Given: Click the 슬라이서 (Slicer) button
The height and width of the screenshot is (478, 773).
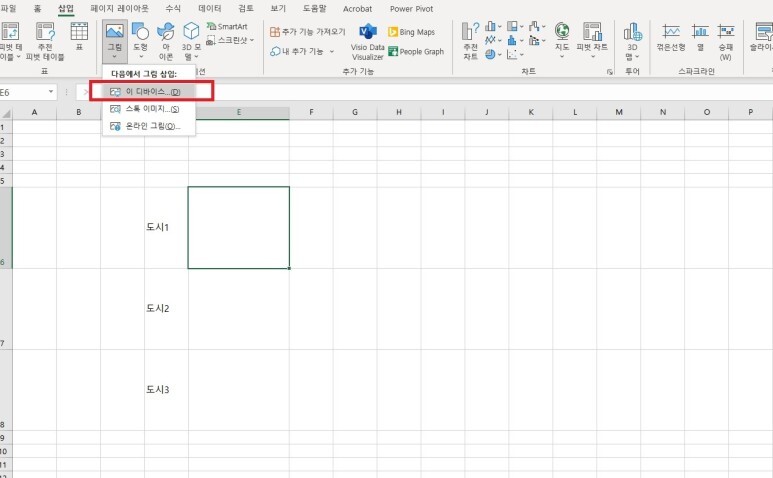Looking at the screenshot, I should point(762,37).
